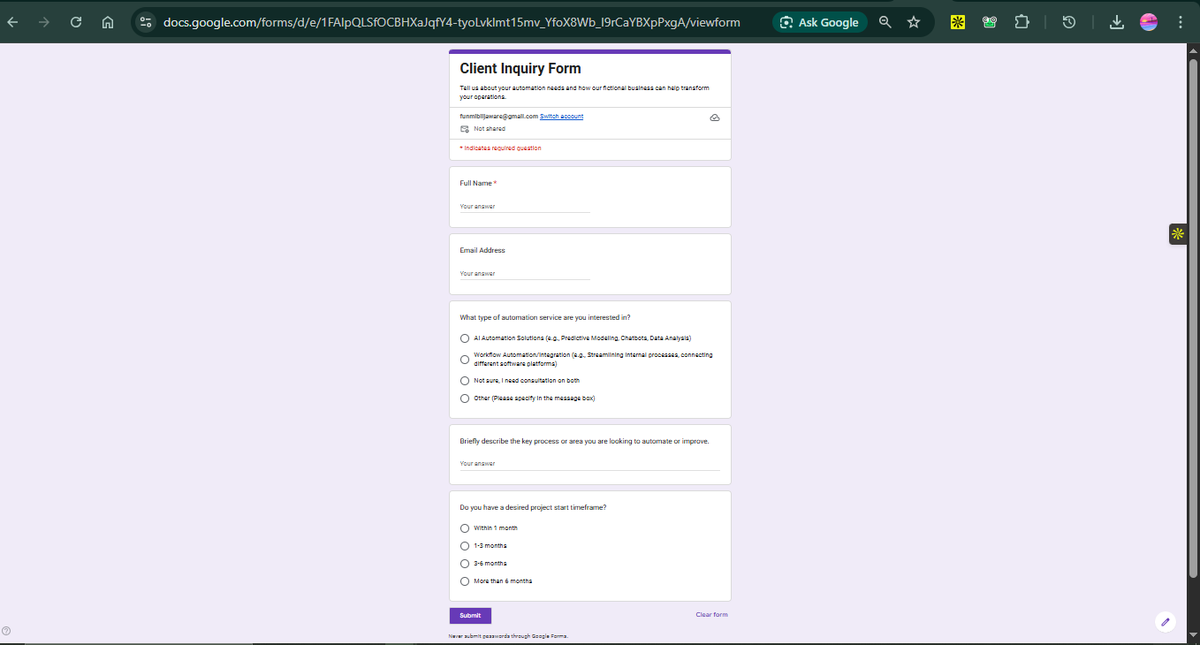Click the Client Inquiry Form title
Viewport: 1200px width, 645px height.
coord(520,69)
